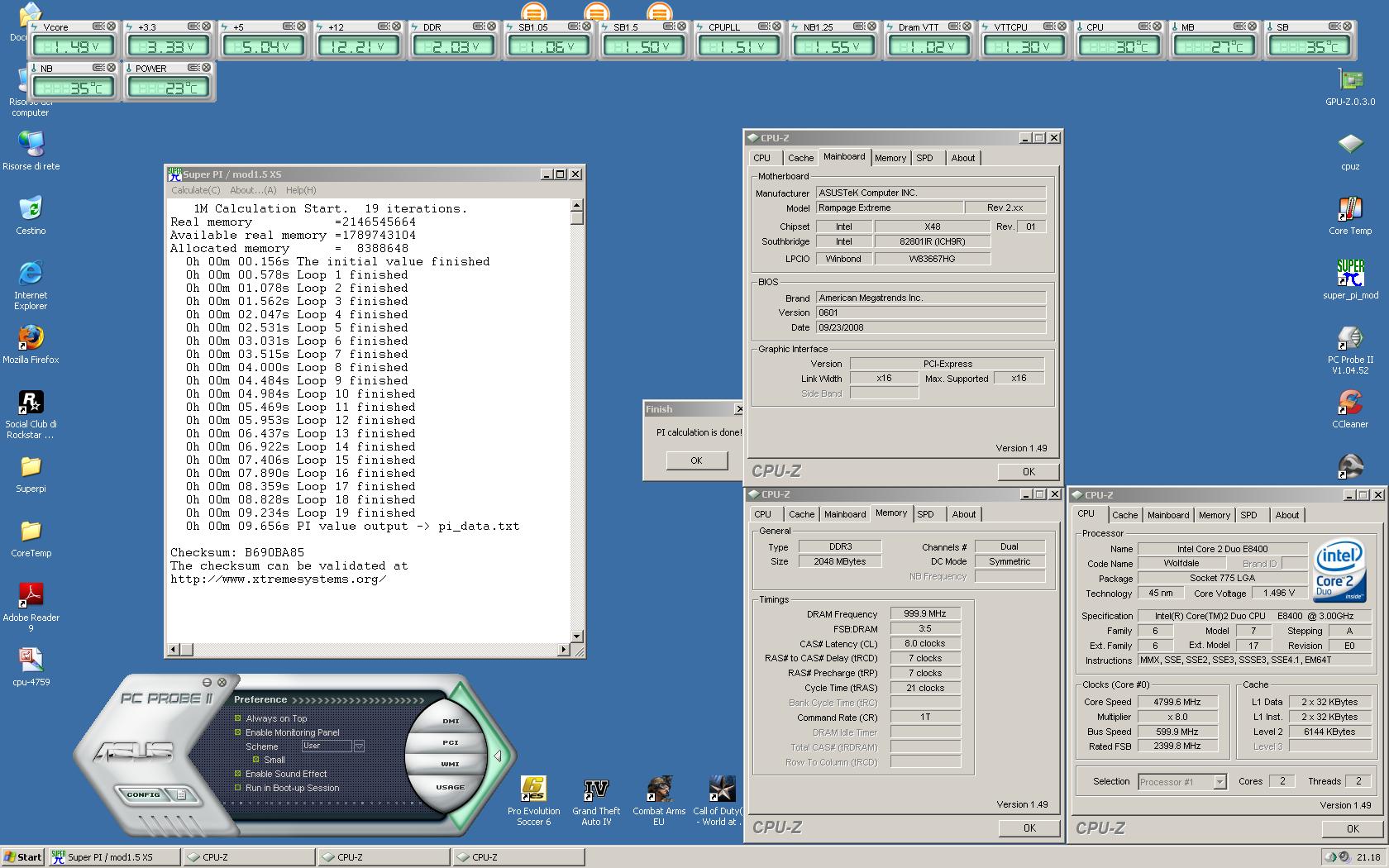Close the PC Probe II main panel

[x=222, y=683]
